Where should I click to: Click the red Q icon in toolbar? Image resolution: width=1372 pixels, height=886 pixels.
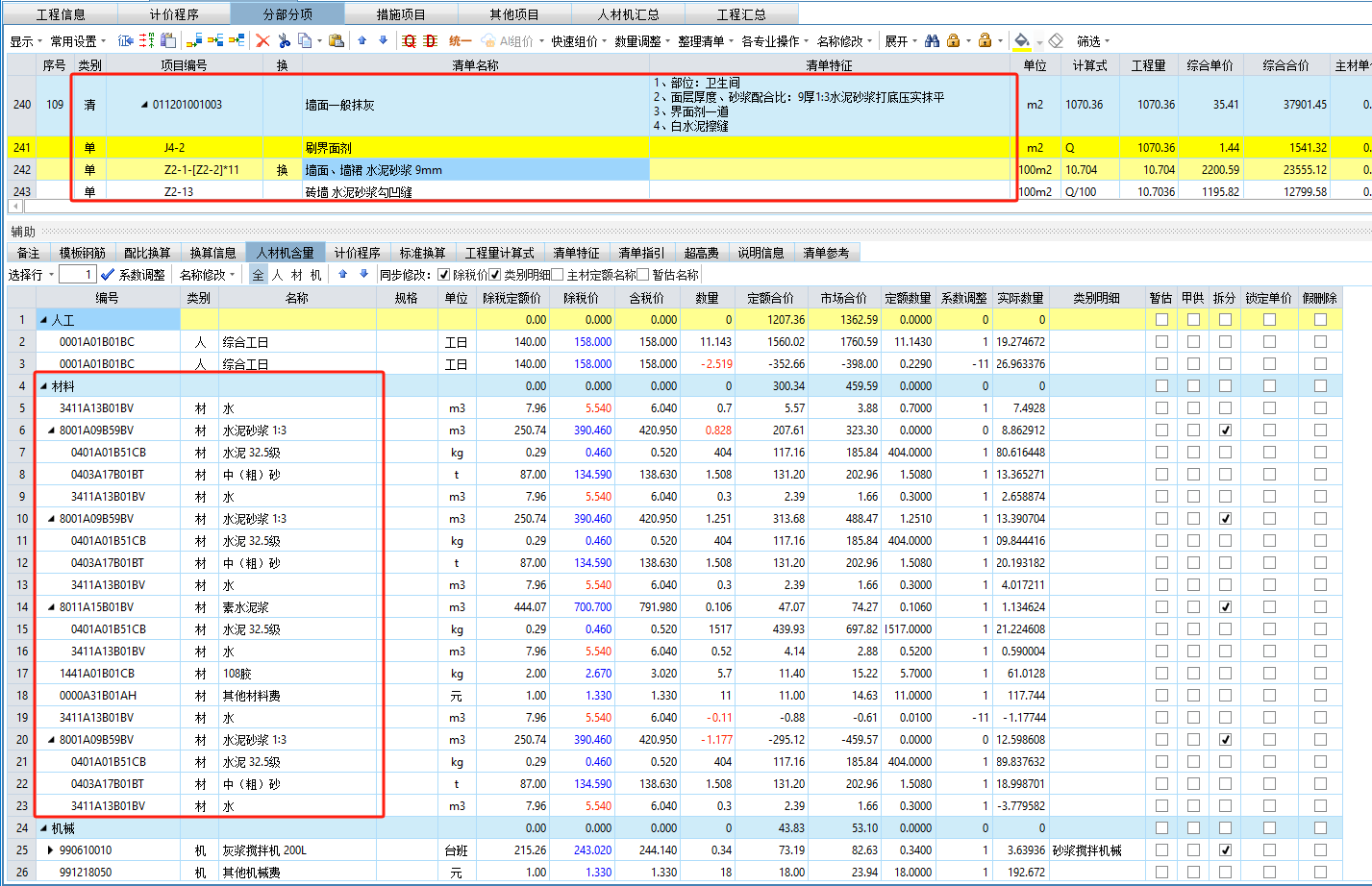(410, 40)
